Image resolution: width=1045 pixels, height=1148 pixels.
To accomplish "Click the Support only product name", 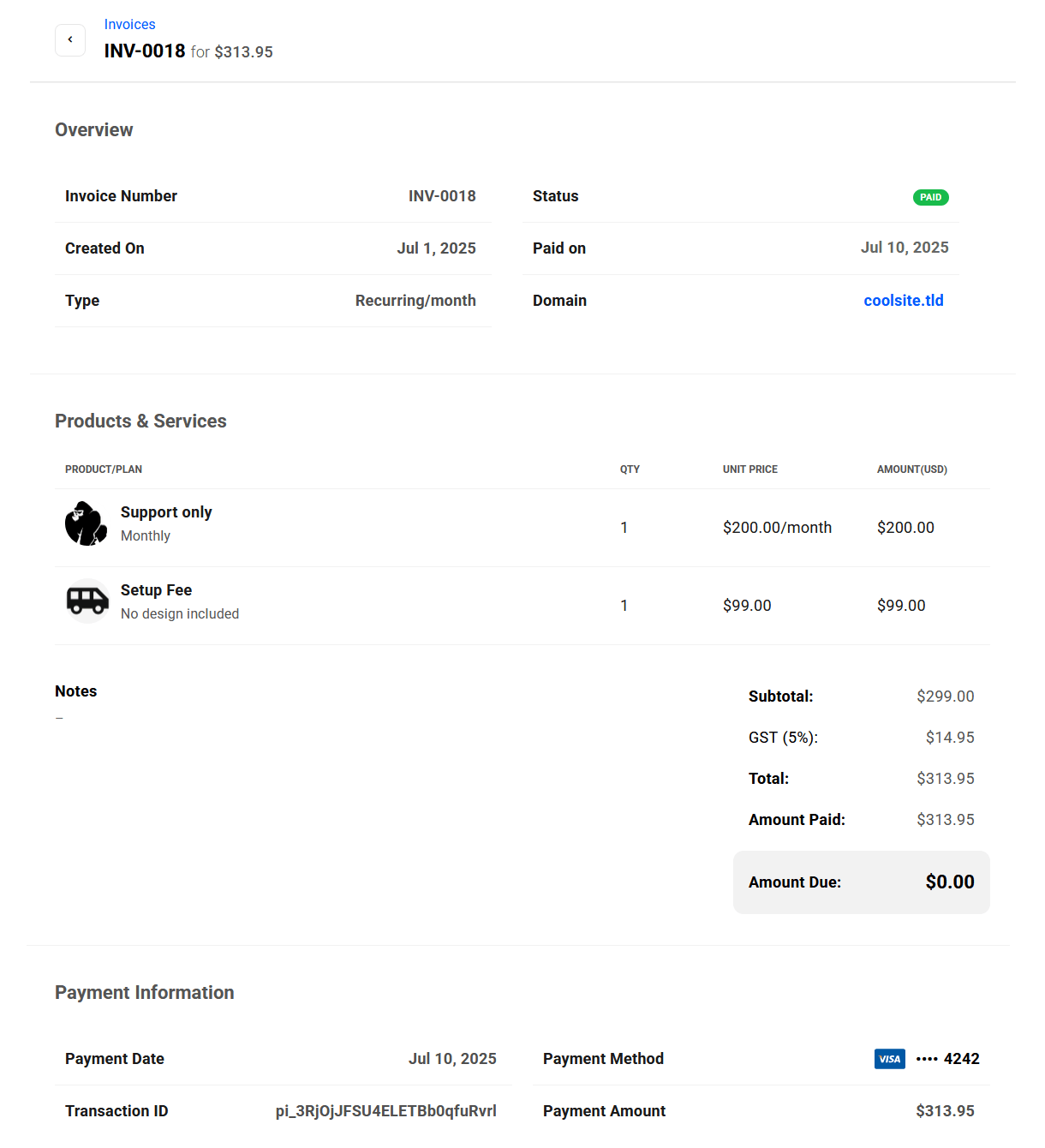I will tap(166, 512).
